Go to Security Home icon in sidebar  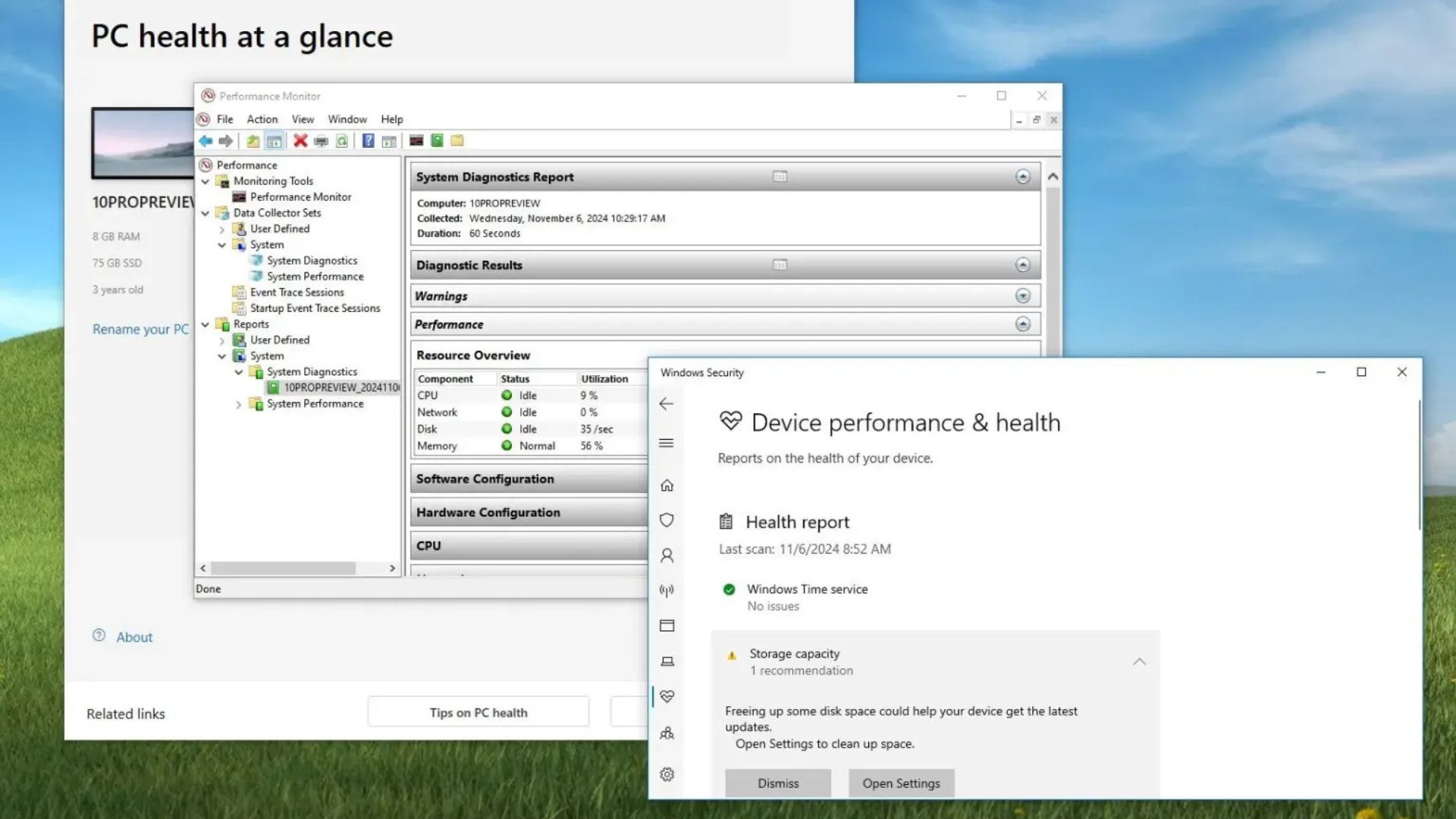[667, 485]
